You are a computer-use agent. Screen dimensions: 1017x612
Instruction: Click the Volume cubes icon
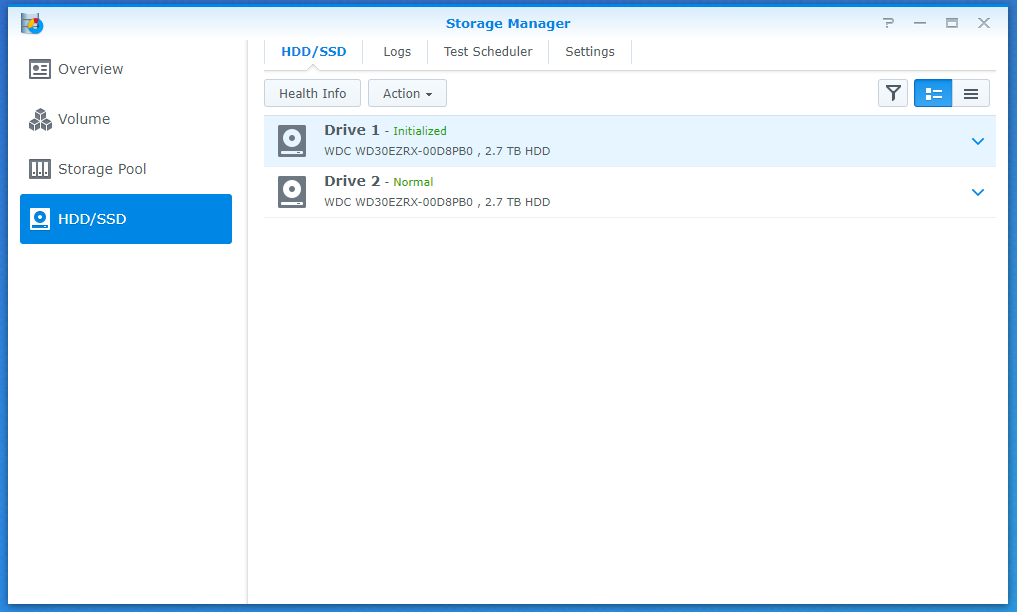(40, 119)
